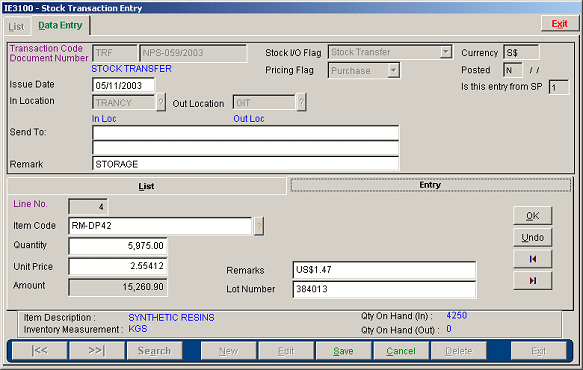The width and height of the screenshot is (583, 370).
Task: Click the Lot Number field 384013
Action: [x=384, y=289]
